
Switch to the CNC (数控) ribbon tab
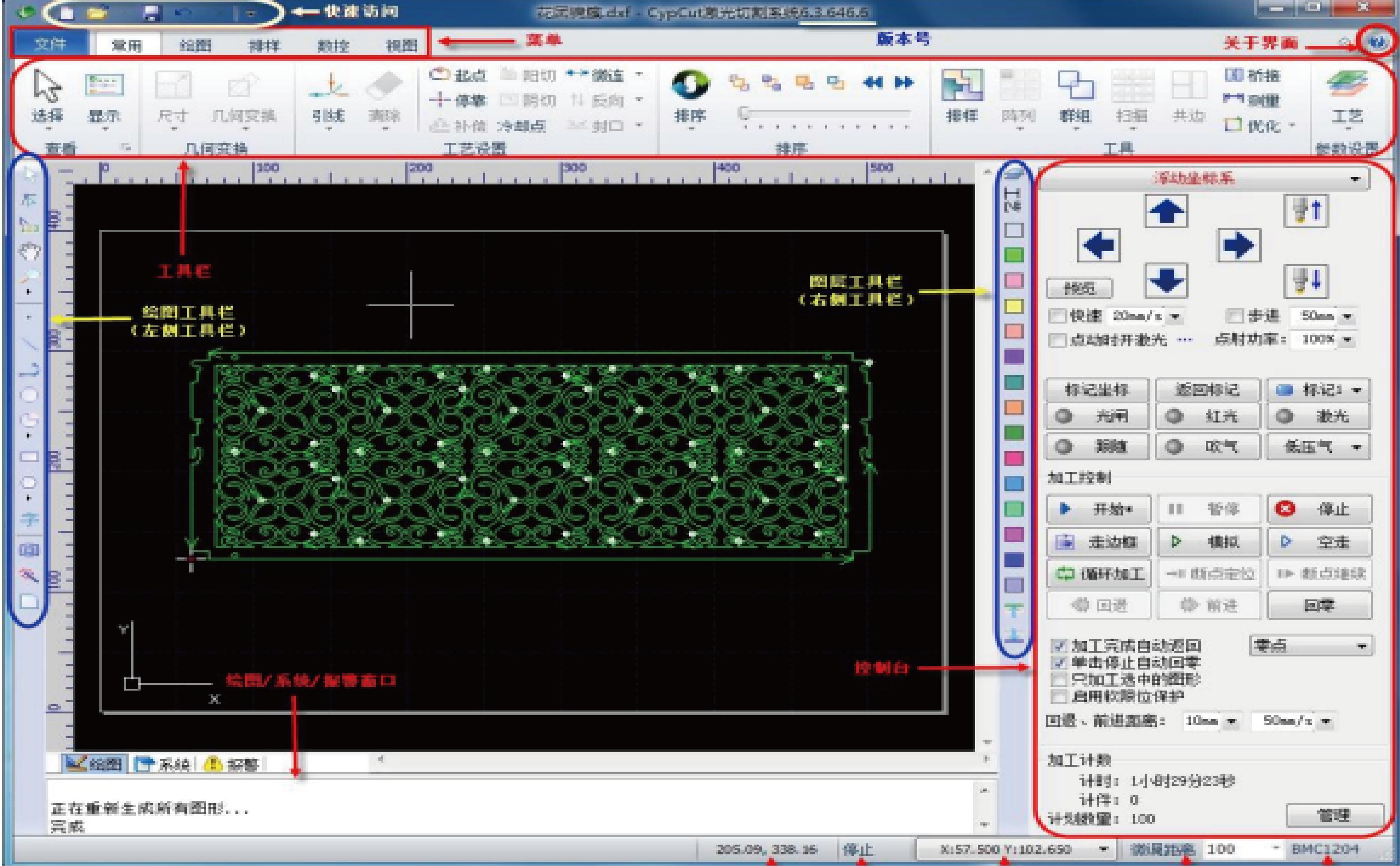tap(333, 45)
